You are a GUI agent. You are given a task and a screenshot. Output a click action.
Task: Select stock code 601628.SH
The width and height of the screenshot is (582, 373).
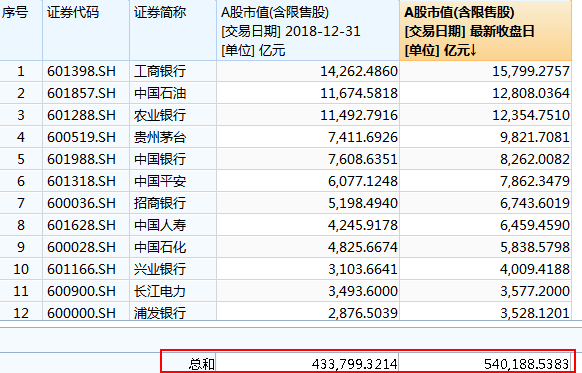(x=81, y=225)
